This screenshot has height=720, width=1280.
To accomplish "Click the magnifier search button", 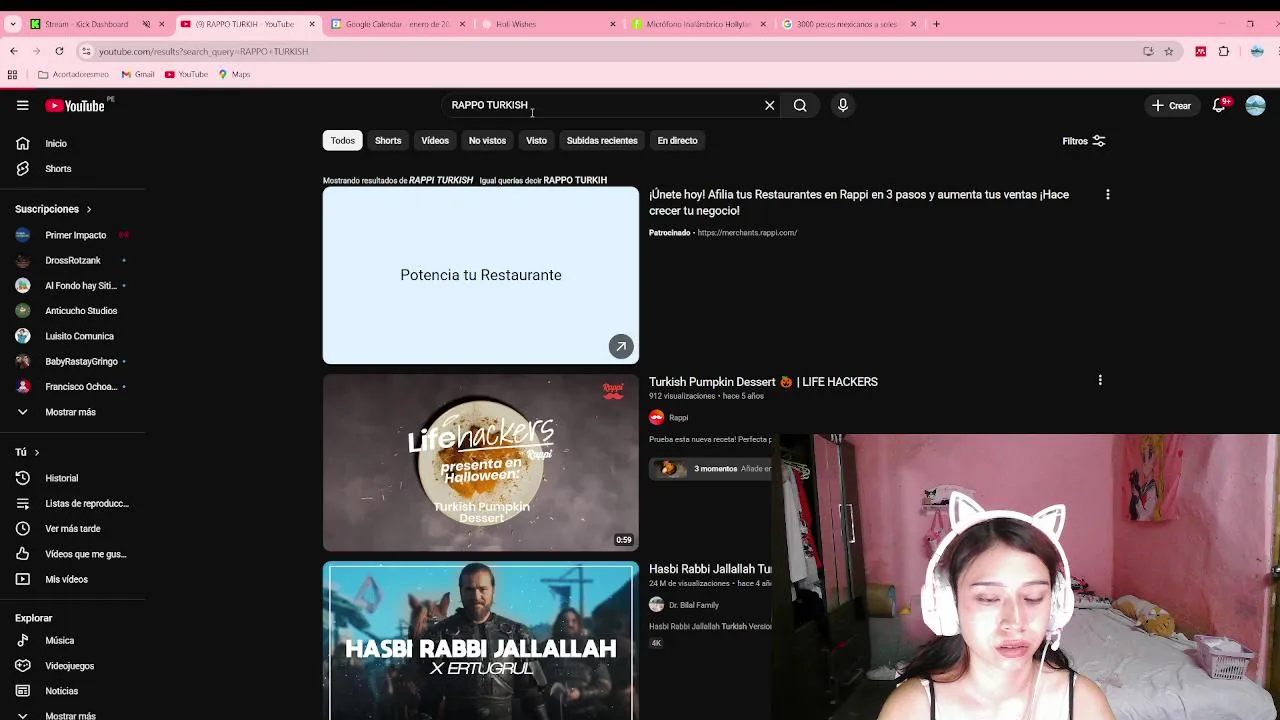I will point(800,105).
